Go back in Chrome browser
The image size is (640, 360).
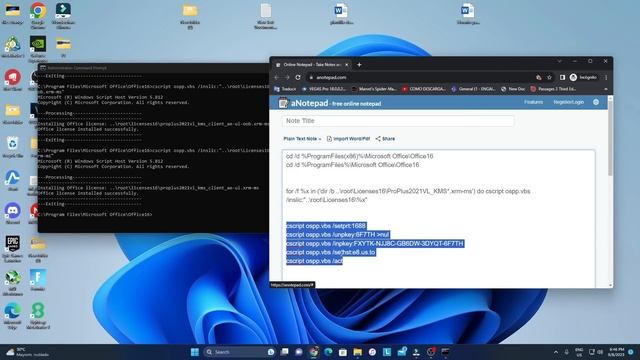277,77
